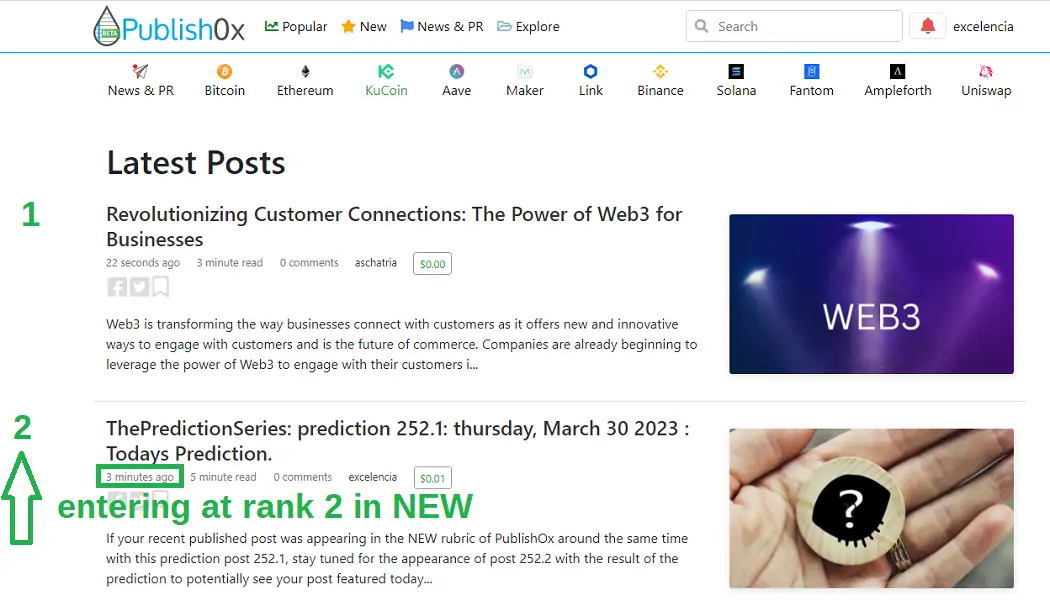This screenshot has height=611, width=1050.
Task: Click the $0.01 tip badge
Action: click(x=433, y=478)
